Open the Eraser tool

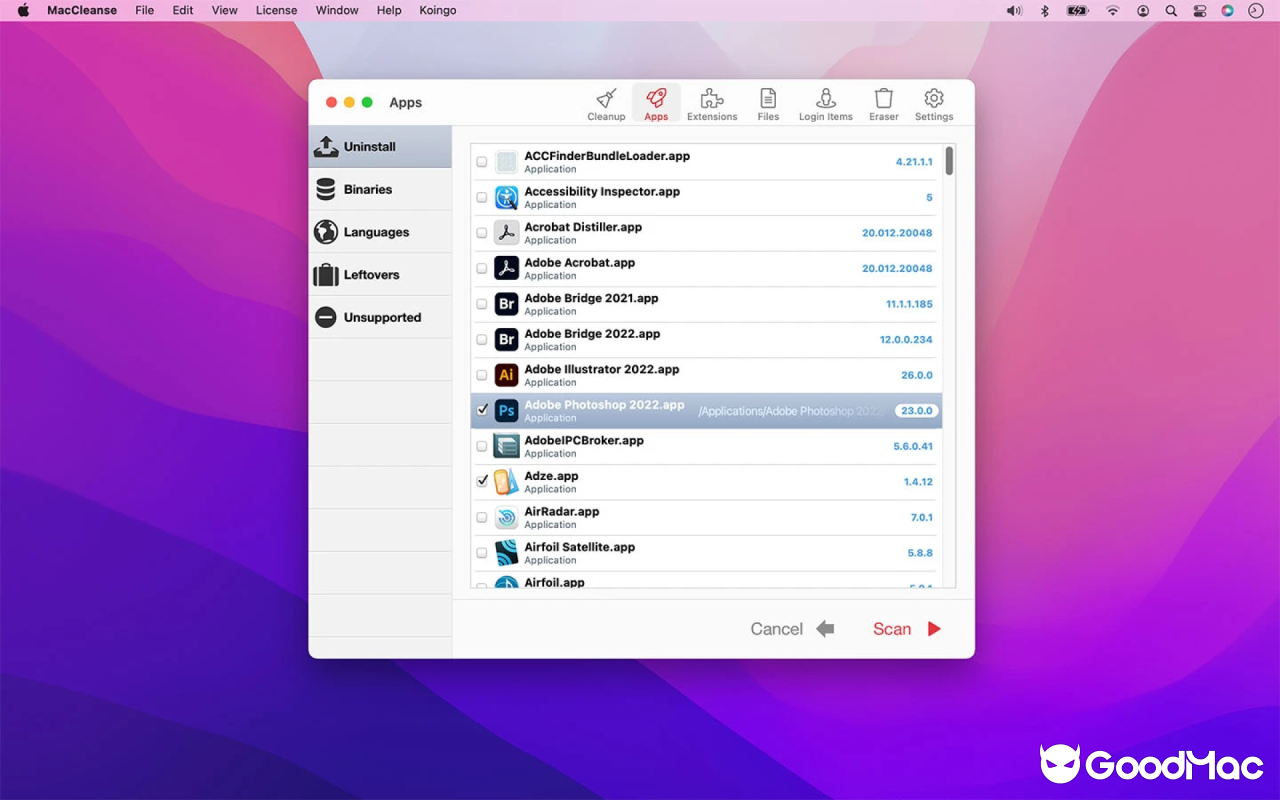[883, 103]
